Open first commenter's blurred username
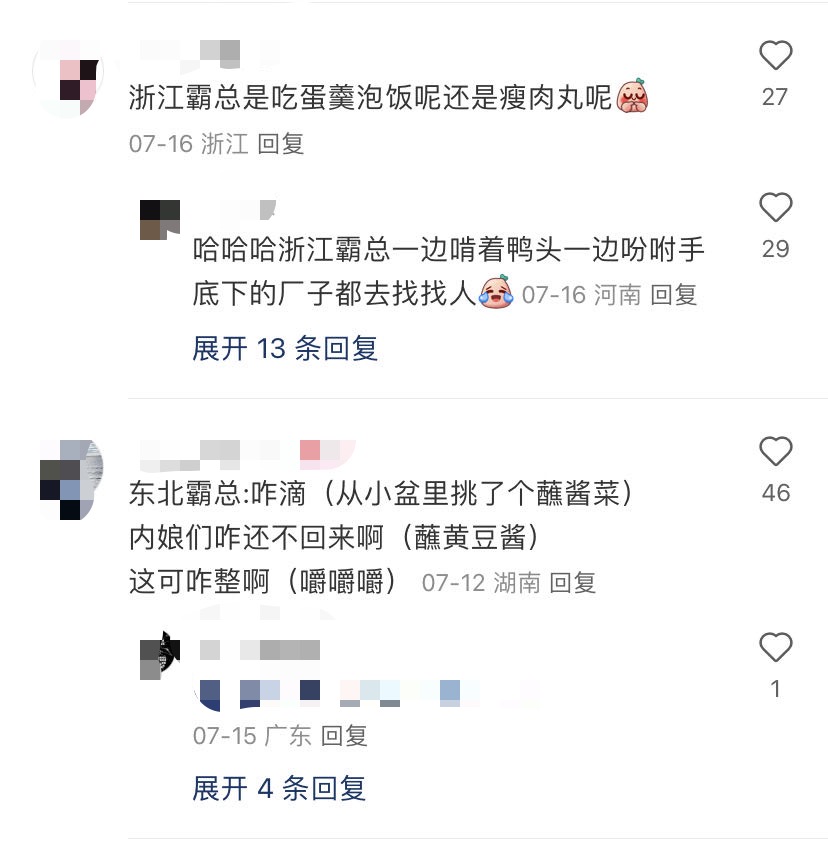 210,56
